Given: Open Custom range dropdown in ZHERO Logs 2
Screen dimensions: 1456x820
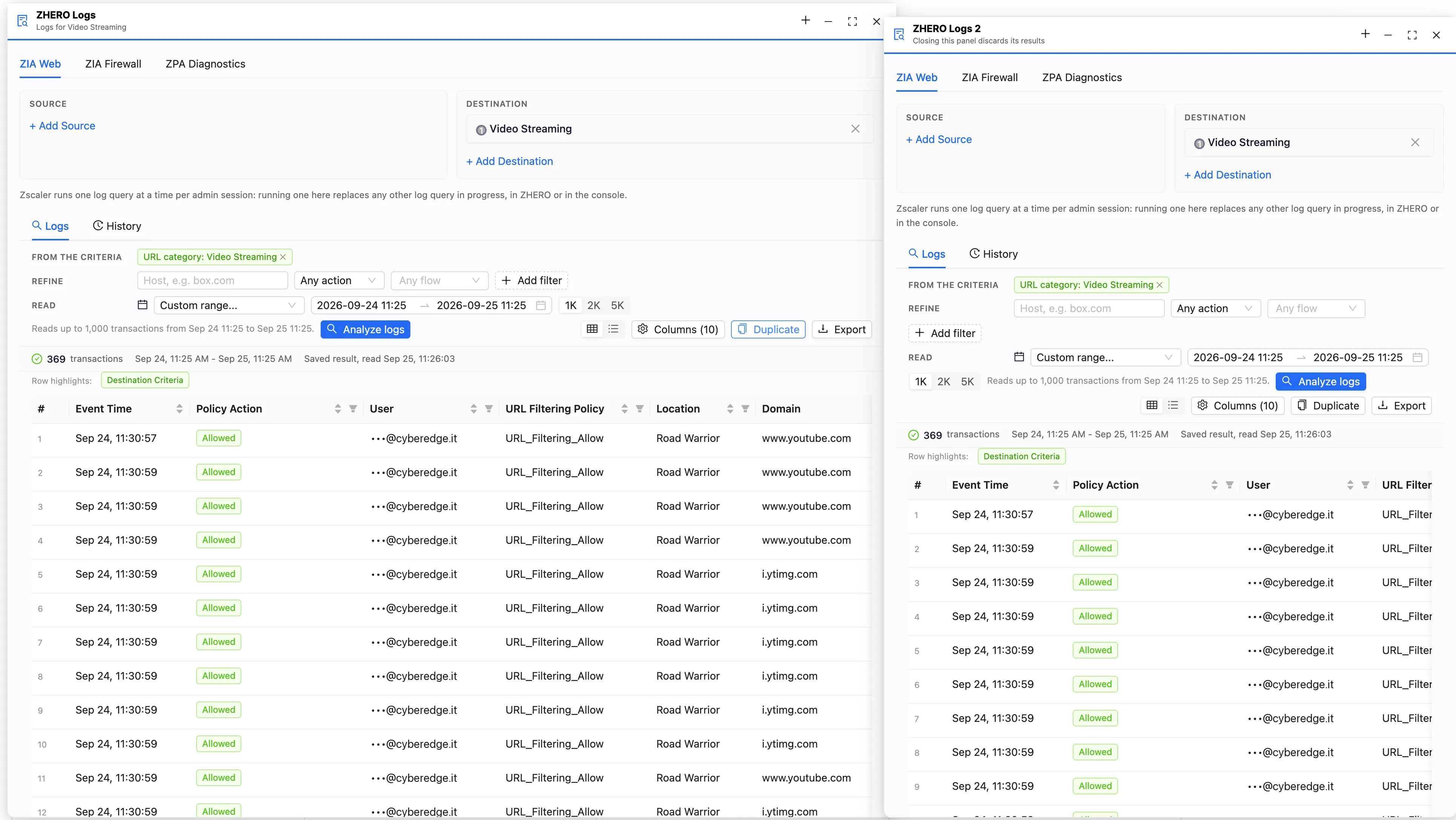Looking at the screenshot, I should point(1106,357).
